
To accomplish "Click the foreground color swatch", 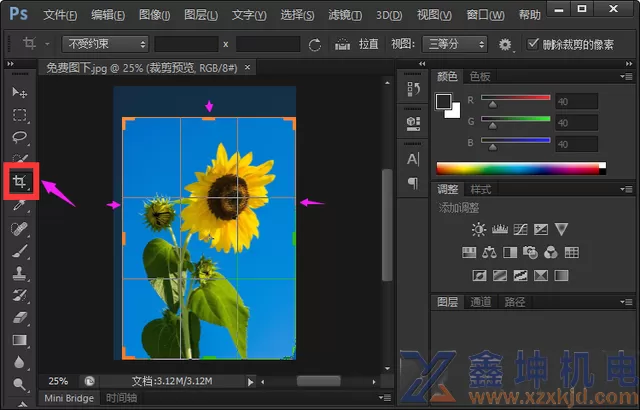I will tap(444, 102).
